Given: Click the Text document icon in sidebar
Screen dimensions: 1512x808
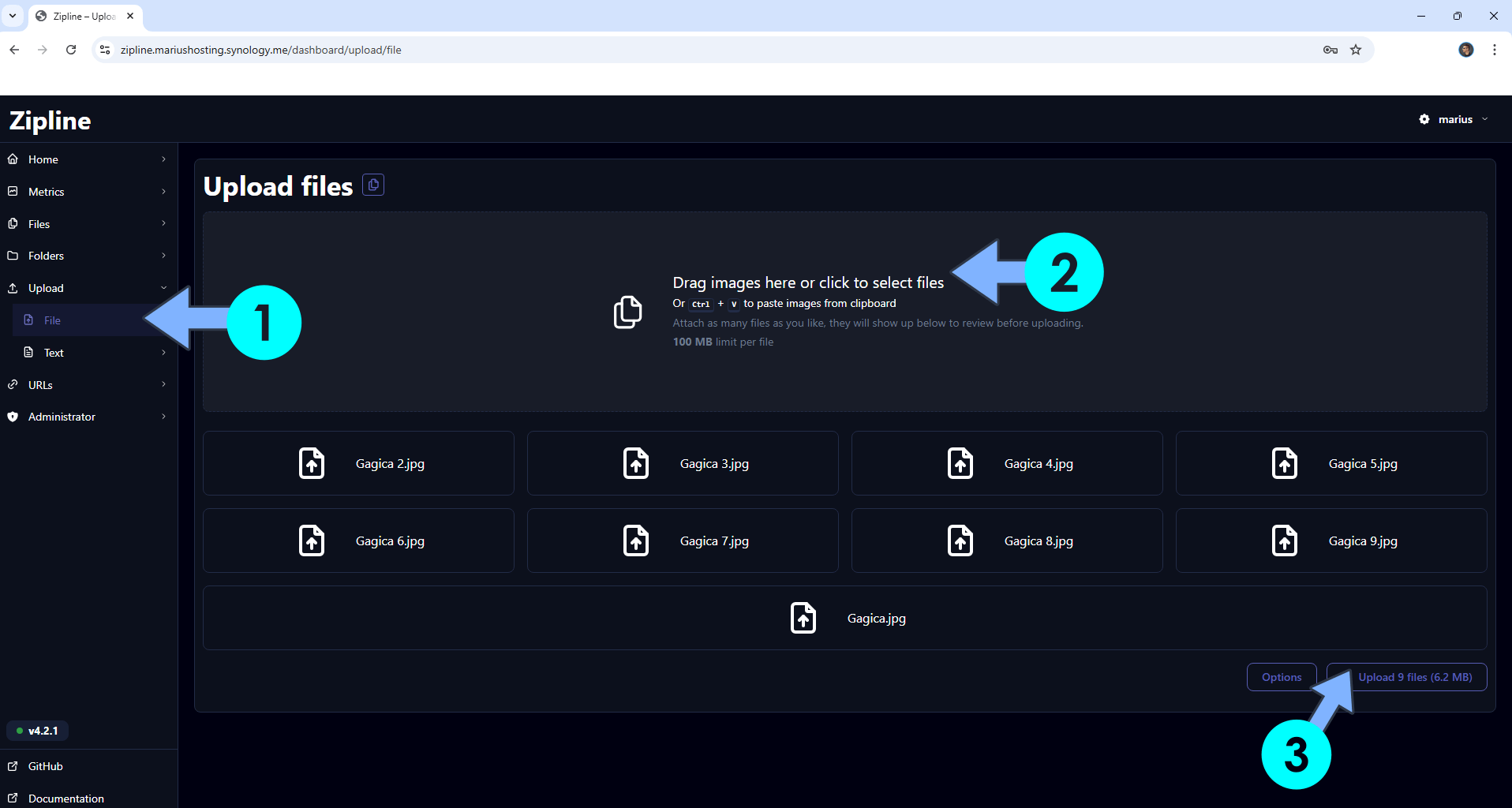Looking at the screenshot, I should pos(28,352).
